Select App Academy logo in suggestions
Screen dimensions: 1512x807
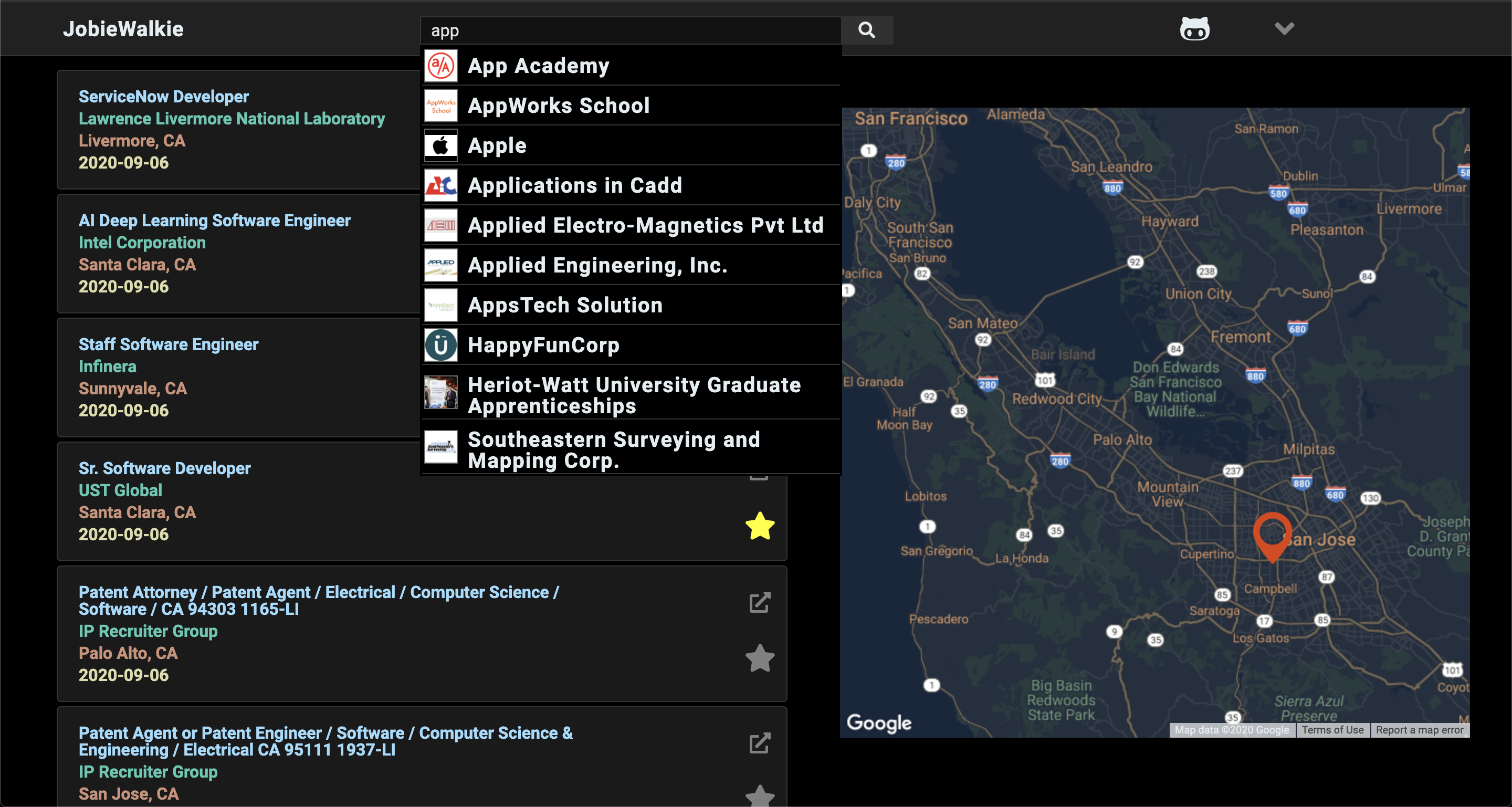[x=441, y=66]
